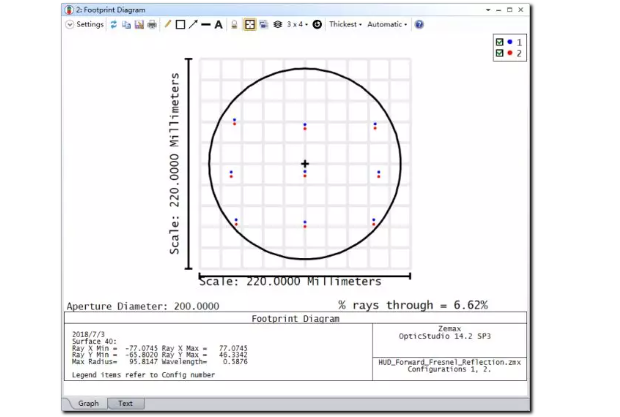Click the lock window icon

tap(234, 25)
